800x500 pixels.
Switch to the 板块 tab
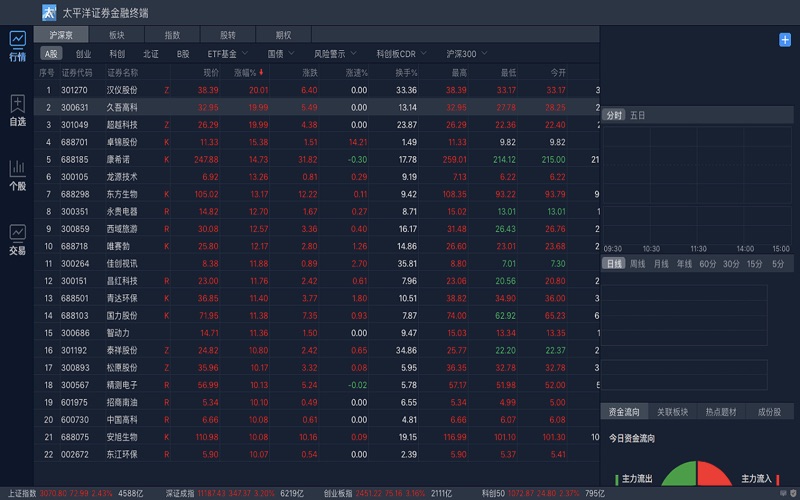[x=116, y=34]
